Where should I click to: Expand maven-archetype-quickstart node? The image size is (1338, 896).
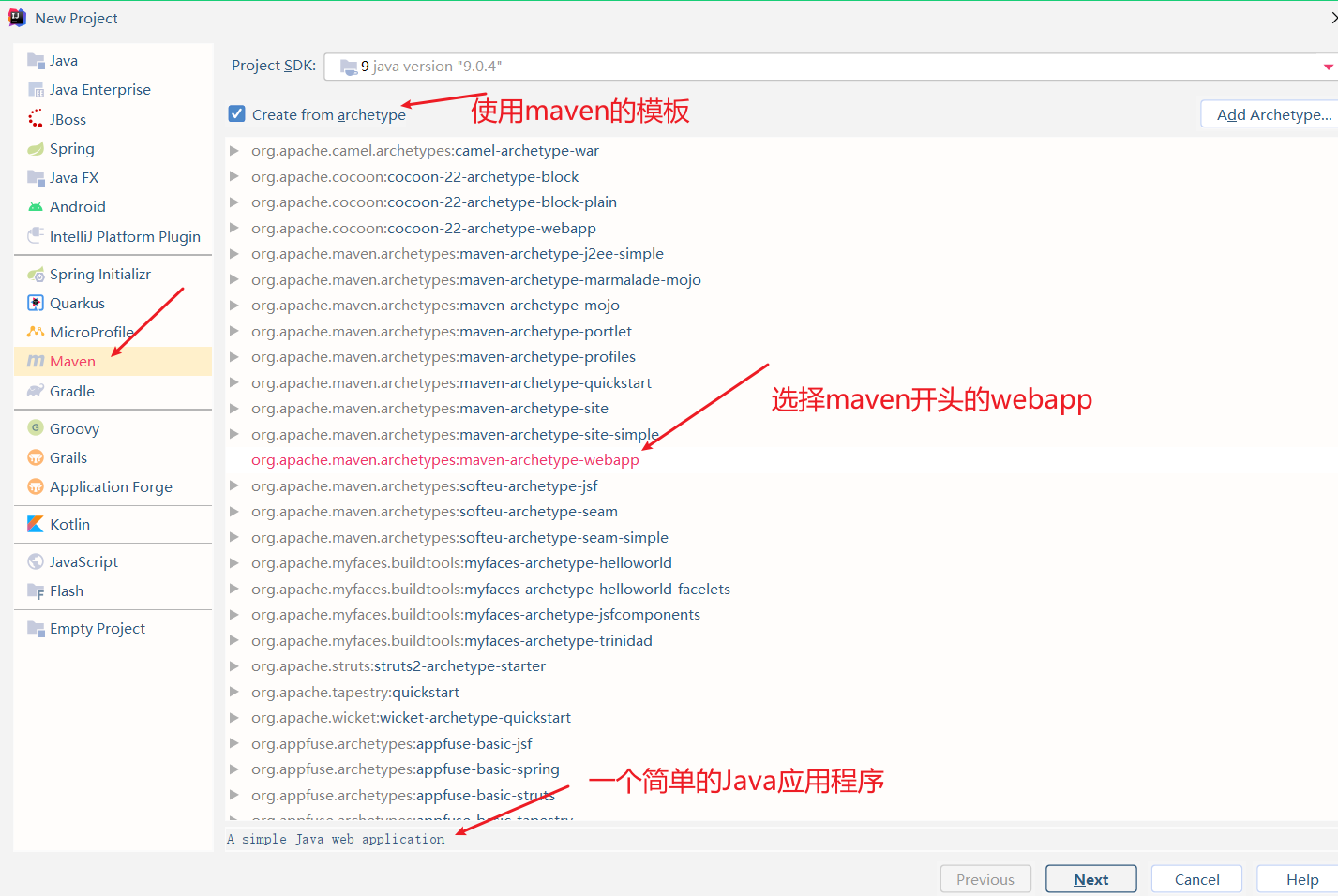[234, 382]
